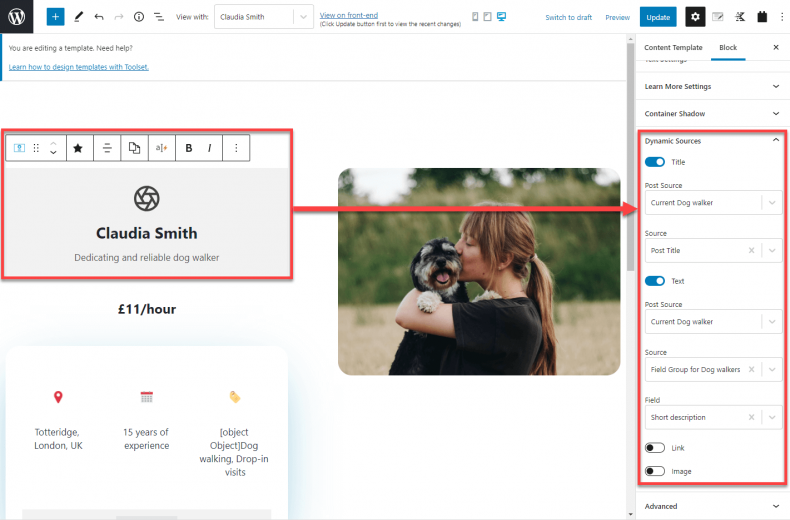Switch to the desktop preview device icon

click(x=501, y=17)
